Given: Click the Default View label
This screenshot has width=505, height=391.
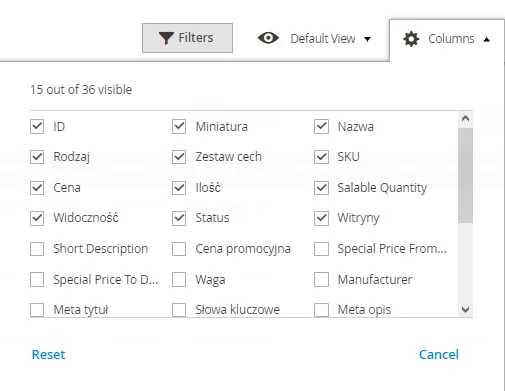Looking at the screenshot, I should tap(323, 39).
